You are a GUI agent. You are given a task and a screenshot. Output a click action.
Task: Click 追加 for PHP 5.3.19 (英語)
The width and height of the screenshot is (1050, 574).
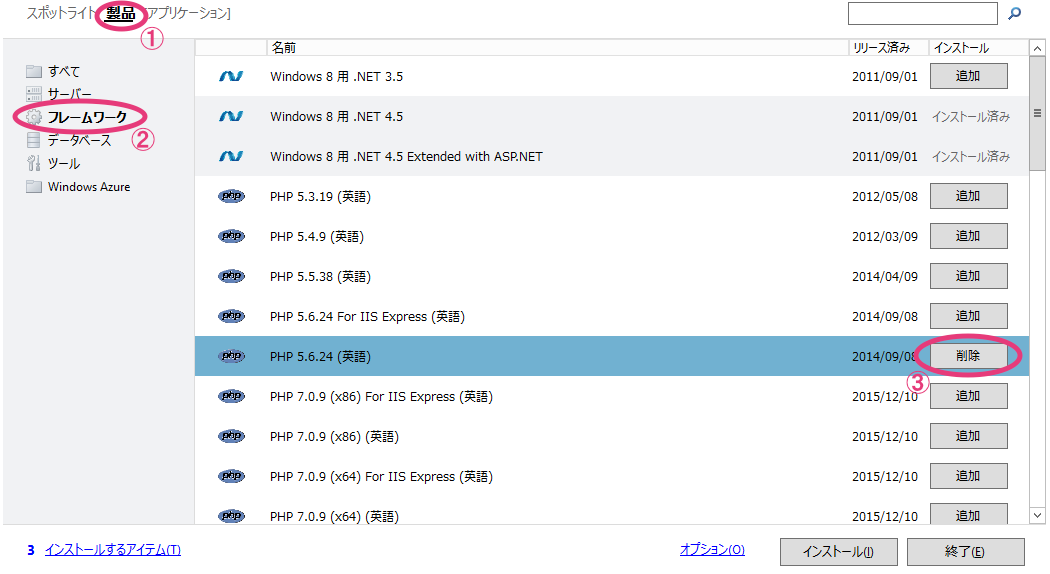click(968, 196)
